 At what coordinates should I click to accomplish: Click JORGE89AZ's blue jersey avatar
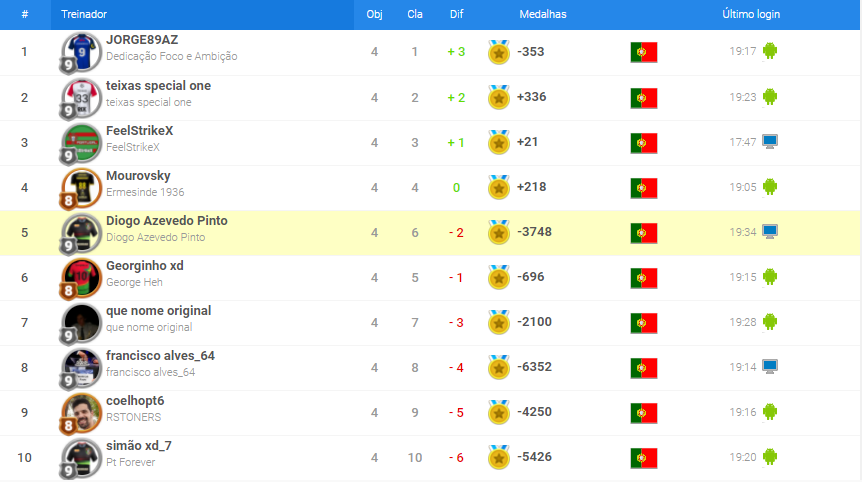tap(81, 52)
